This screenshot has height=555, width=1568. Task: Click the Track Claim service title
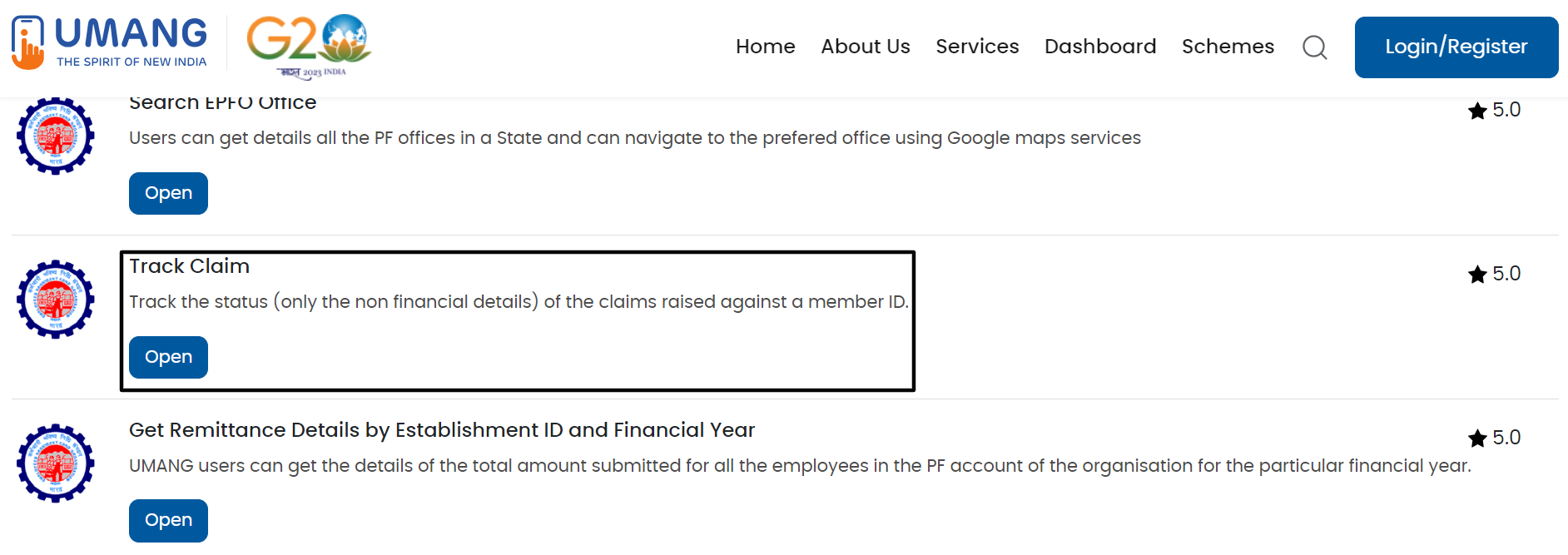click(x=189, y=265)
